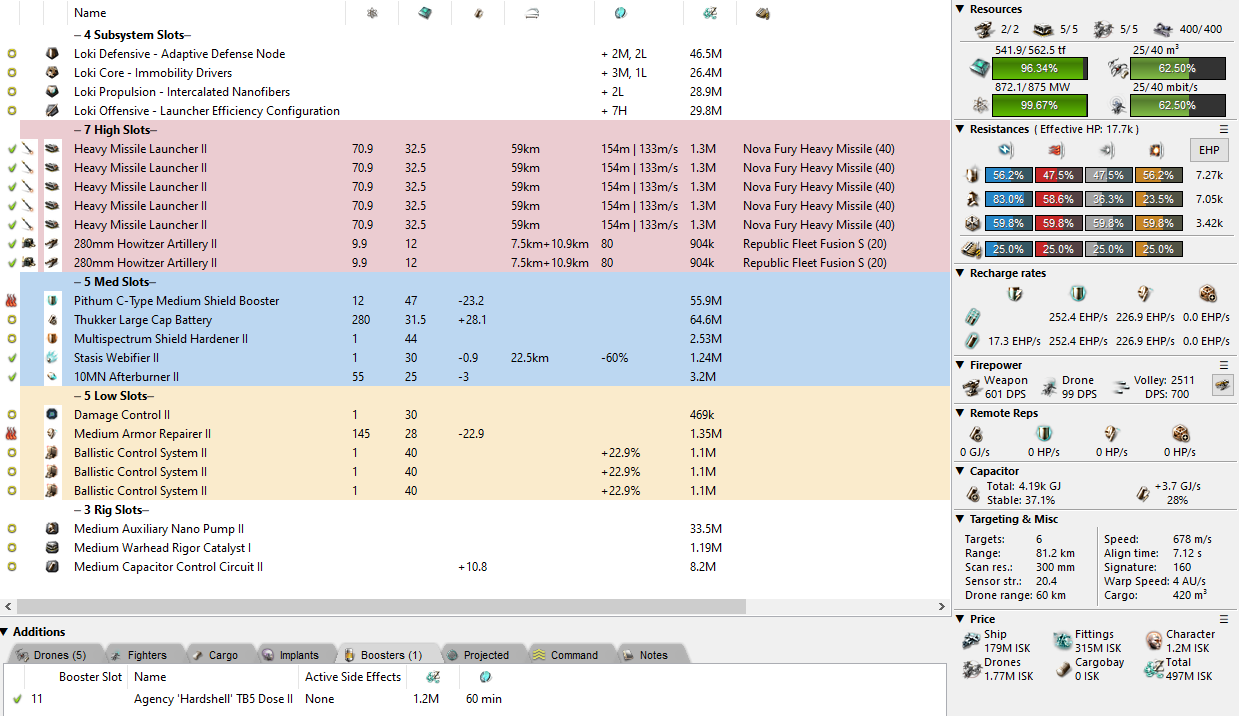Toggle the Agency 'Hardshell' booster checkbox
Image resolution: width=1239 pixels, height=716 pixels.
click(17, 699)
